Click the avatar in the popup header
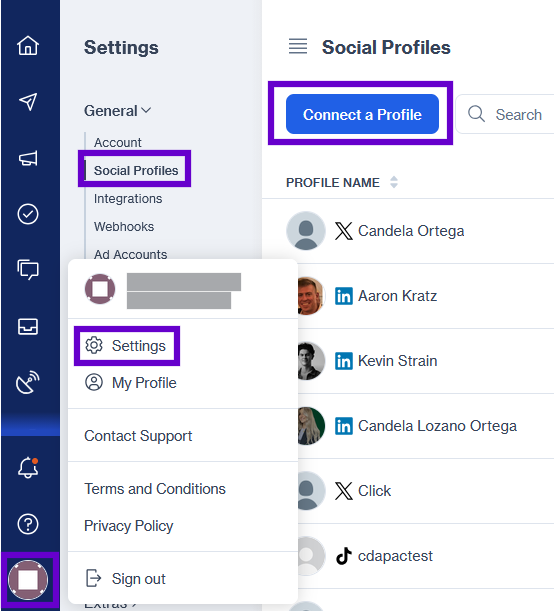 coord(100,289)
